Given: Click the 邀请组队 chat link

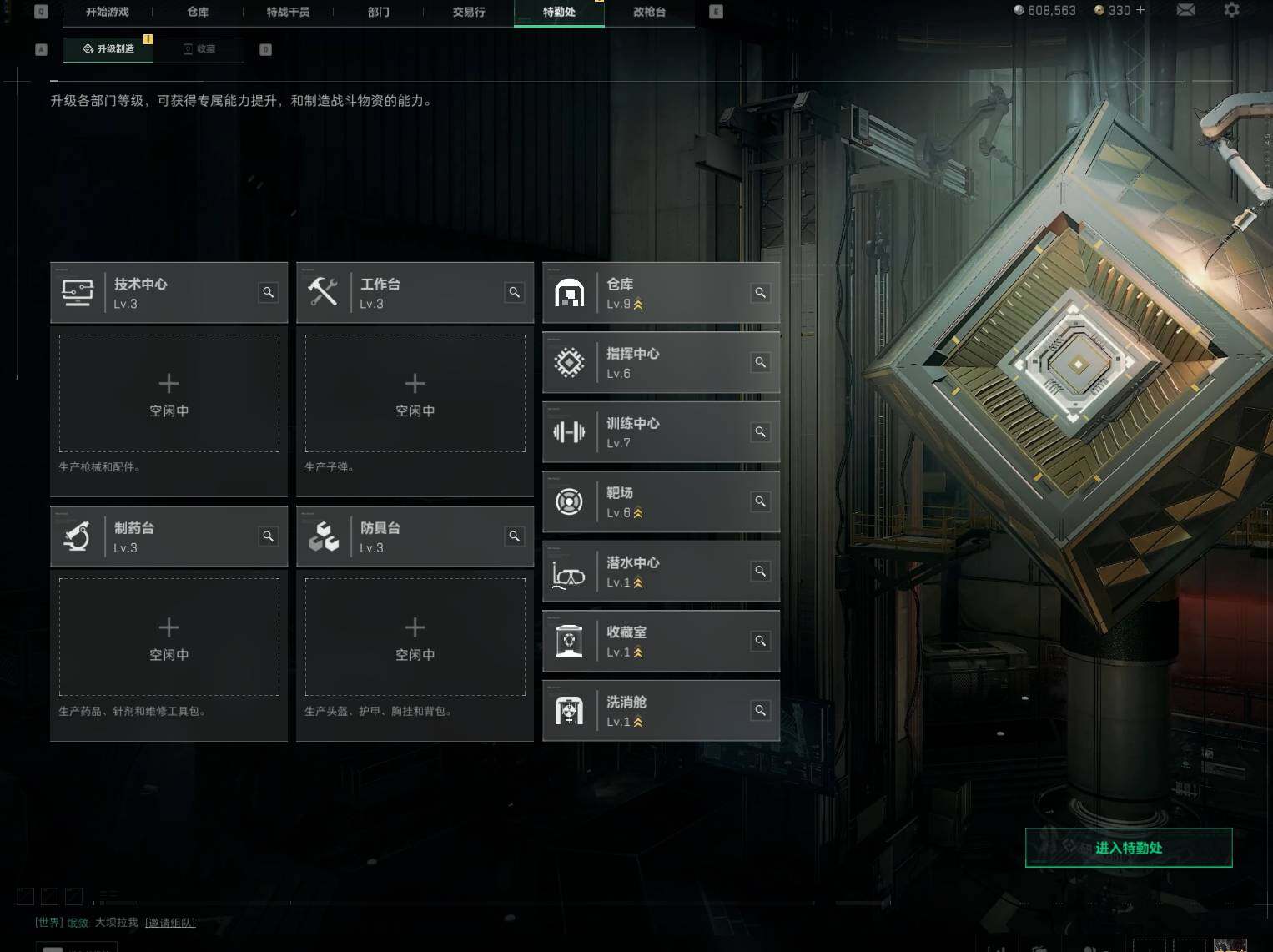Looking at the screenshot, I should [x=170, y=923].
